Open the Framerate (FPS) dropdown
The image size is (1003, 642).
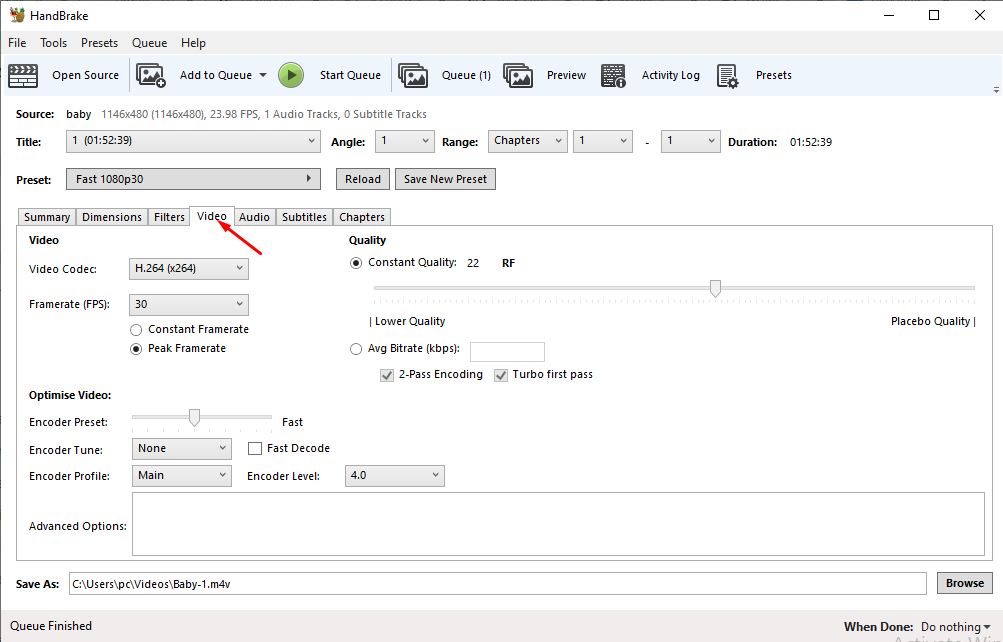[189, 304]
